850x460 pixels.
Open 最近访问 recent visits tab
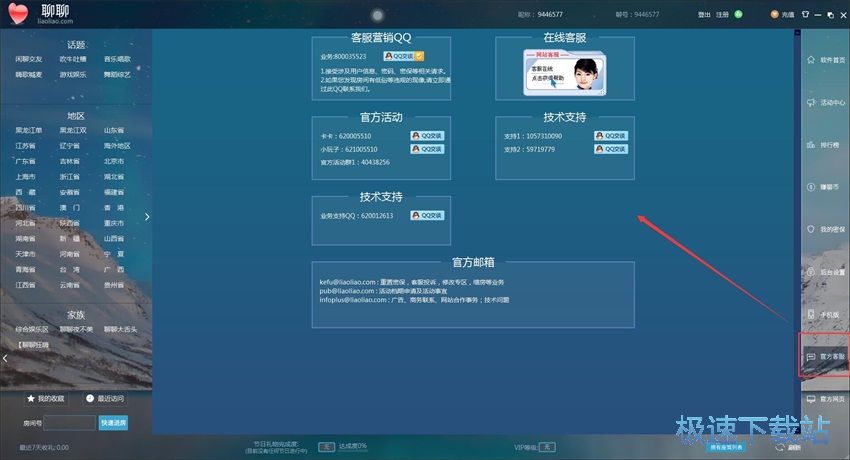(x=105, y=399)
